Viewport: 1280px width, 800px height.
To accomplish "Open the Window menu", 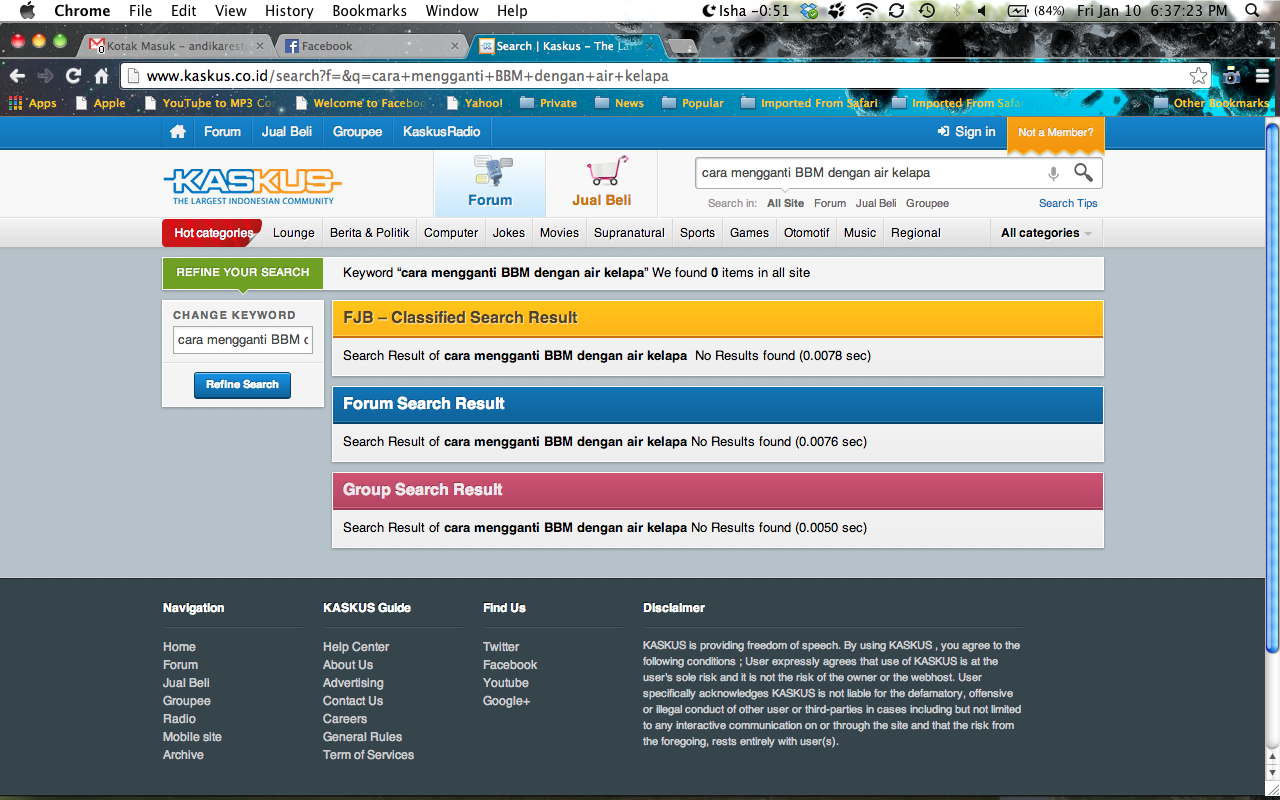I will click(452, 11).
